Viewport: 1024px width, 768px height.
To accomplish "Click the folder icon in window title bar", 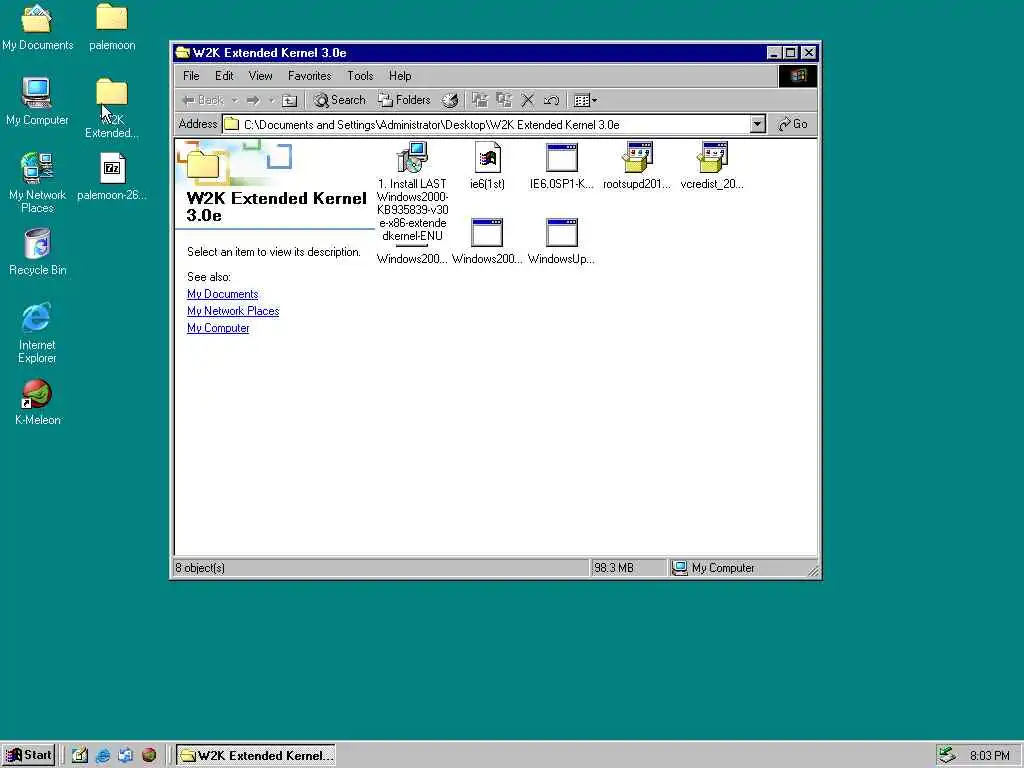I will coord(183,53).
